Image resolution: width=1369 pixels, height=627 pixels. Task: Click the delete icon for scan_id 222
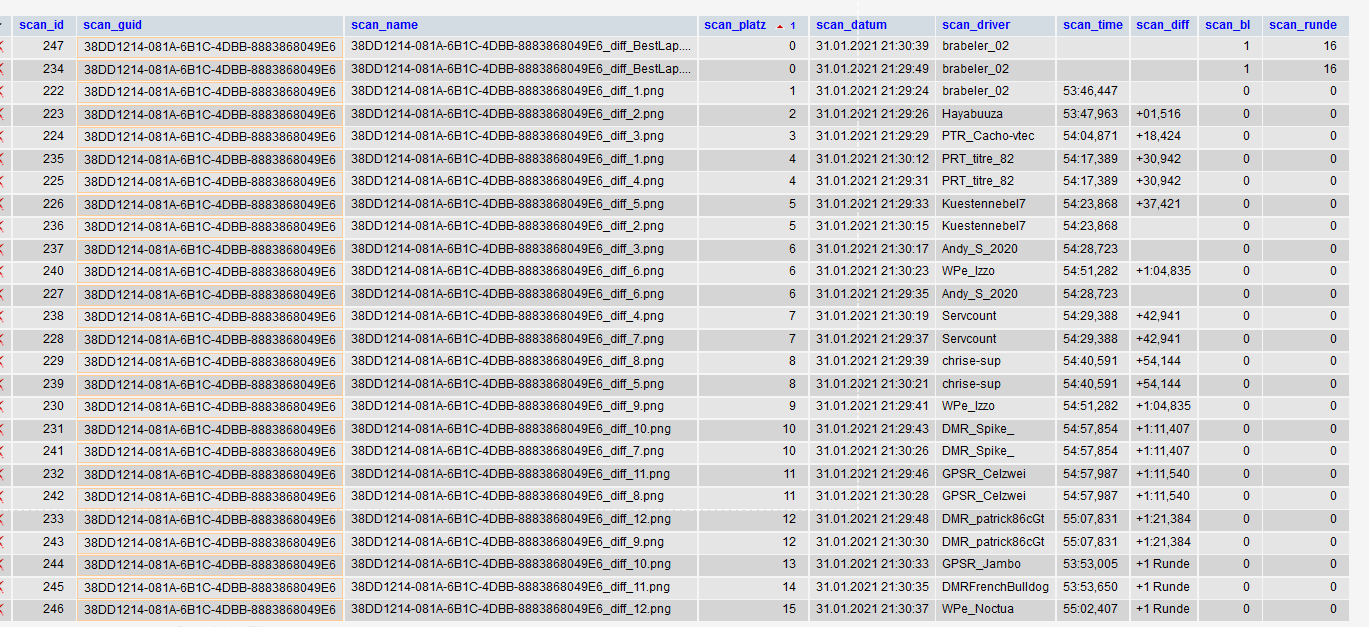[2, 91]
